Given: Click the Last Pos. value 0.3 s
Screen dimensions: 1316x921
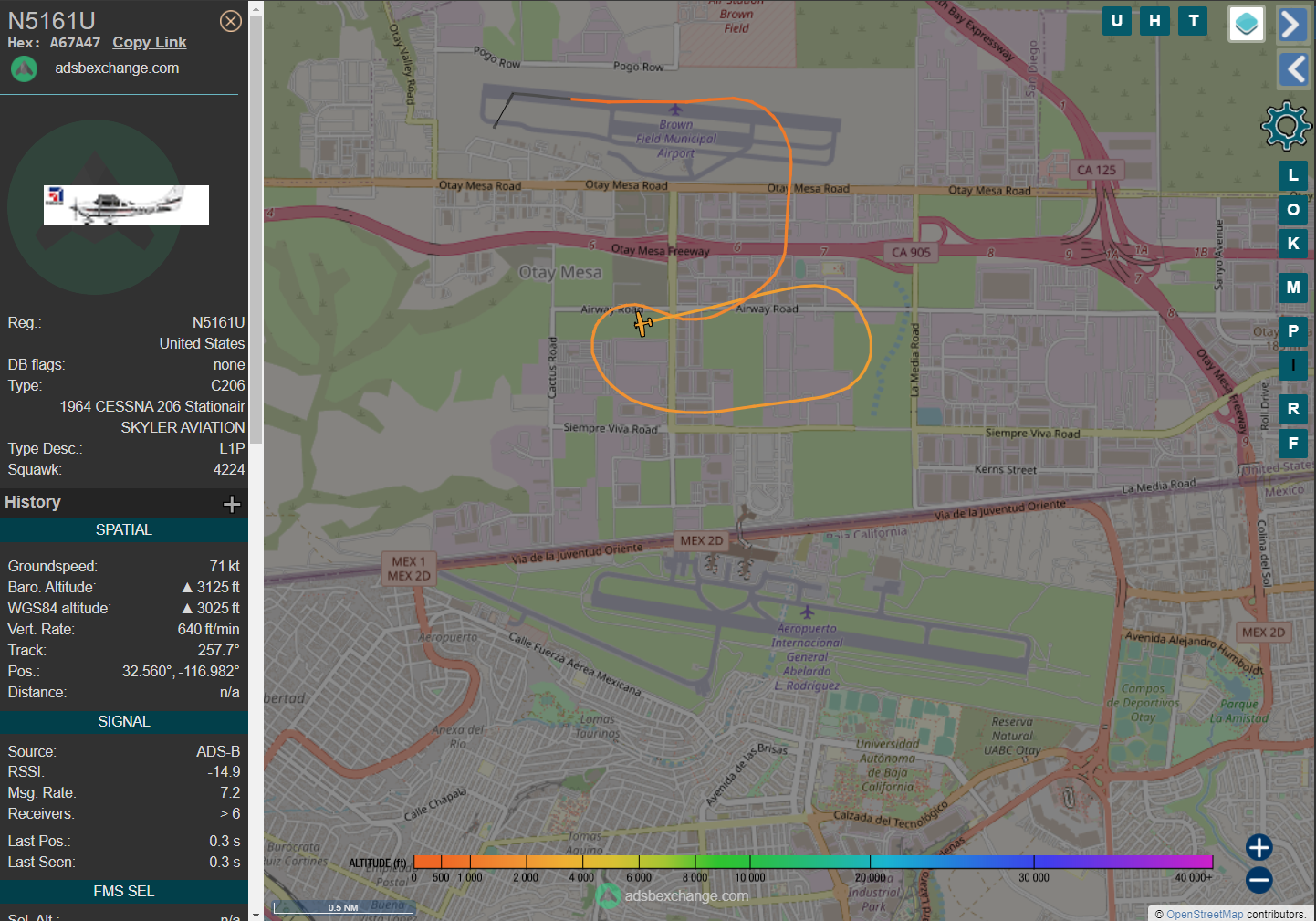Looking at the screenshot, I should tap(225, 842).
